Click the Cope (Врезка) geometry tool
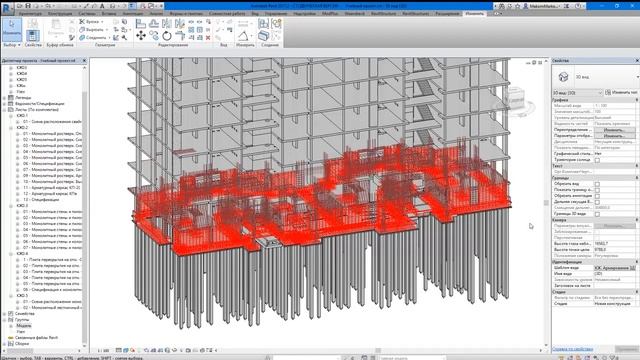Screen dimensions: 640x360 92,22
